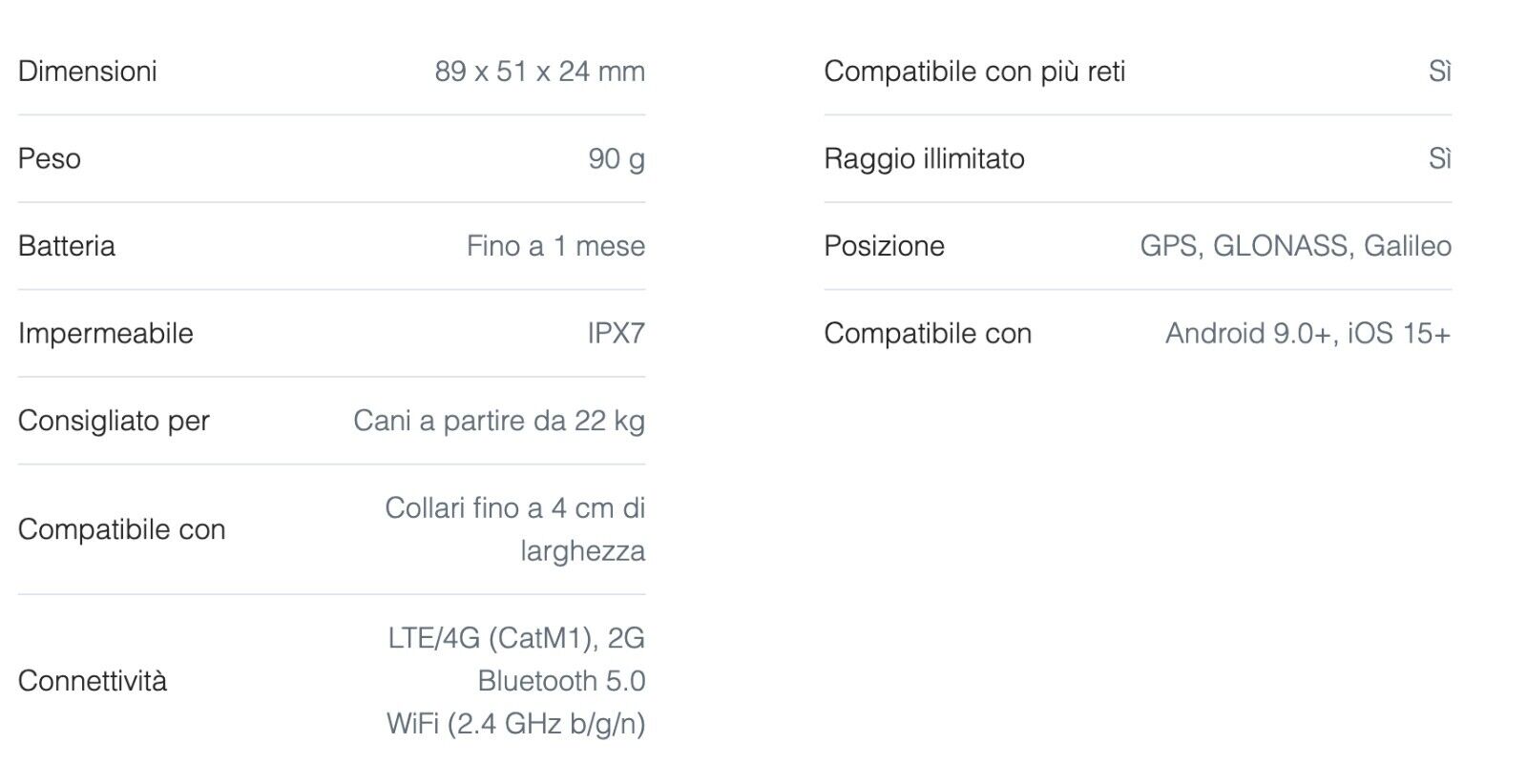Select the Android 9.0+, iOS 15+ value
The width and height of the screenshot is (1527, 784).
click(1308, 334)
